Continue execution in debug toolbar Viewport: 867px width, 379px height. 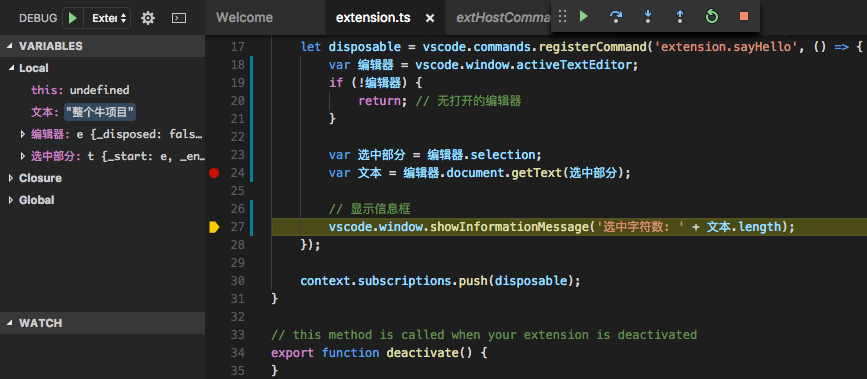click(x=584, y=17)
